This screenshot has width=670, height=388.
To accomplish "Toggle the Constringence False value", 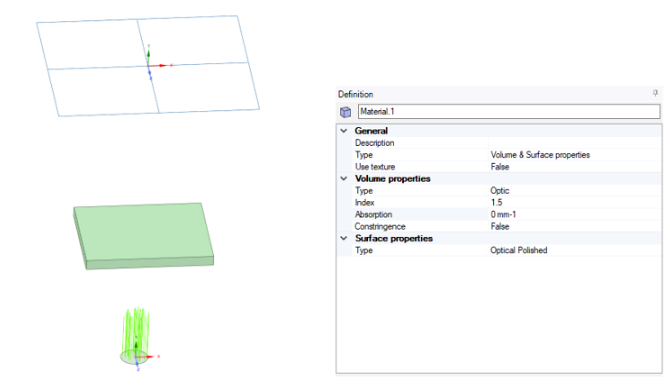I will point(575,226).
